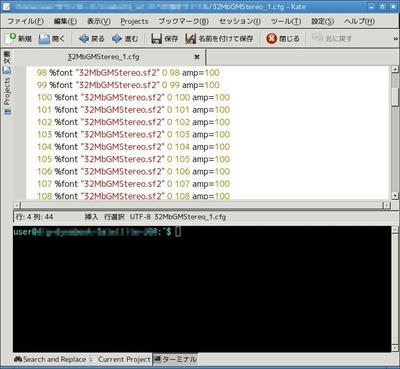Open the Projects menu
Viewport: 400px width, 369px height.
pos(134,21)
